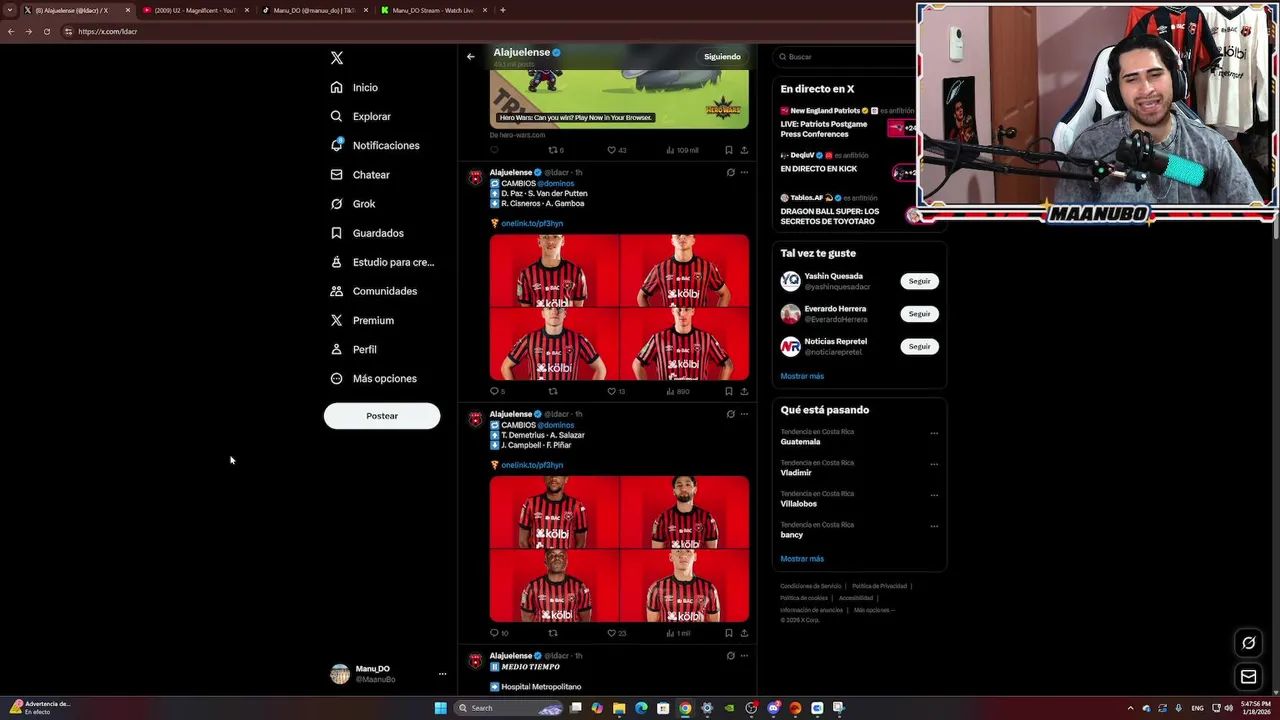Viewport: 1280px width, 720px height.
Task: Click the X logo in sidebar
Action: pyautogui.click(x=337, y=58)
